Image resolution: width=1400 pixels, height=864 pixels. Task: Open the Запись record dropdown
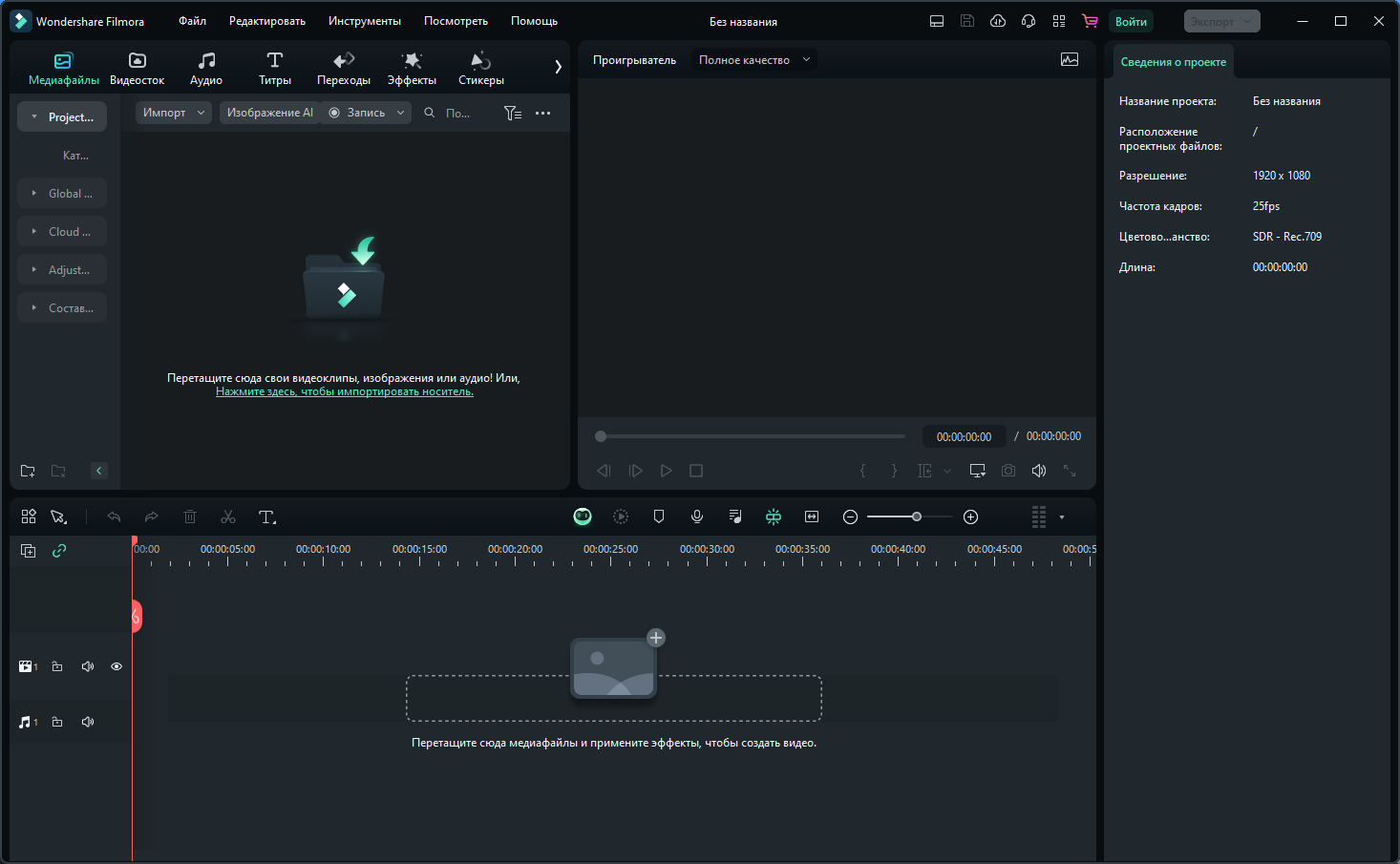tap(367, 113)
